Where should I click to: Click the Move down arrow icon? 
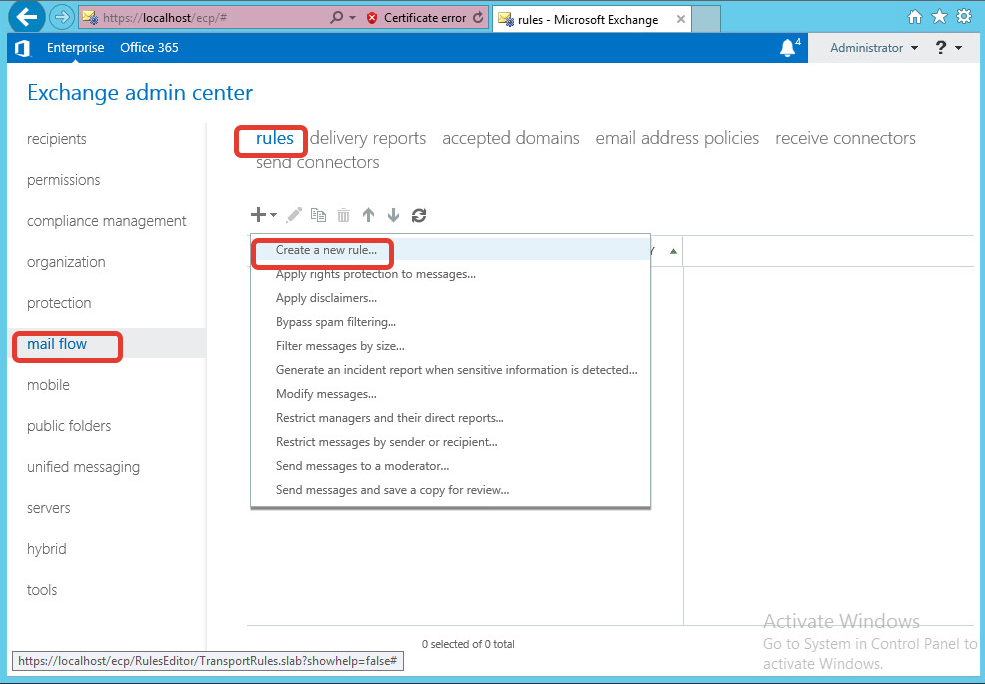pyautogui.click(x=393, y=215)
